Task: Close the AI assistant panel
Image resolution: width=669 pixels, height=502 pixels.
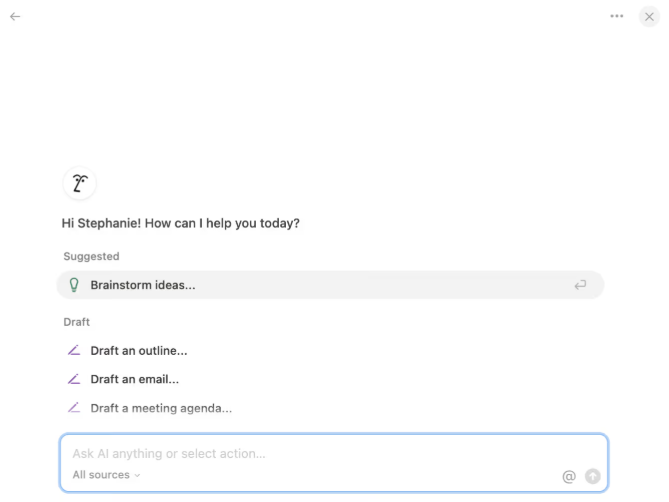Action: tap(649, 16)
